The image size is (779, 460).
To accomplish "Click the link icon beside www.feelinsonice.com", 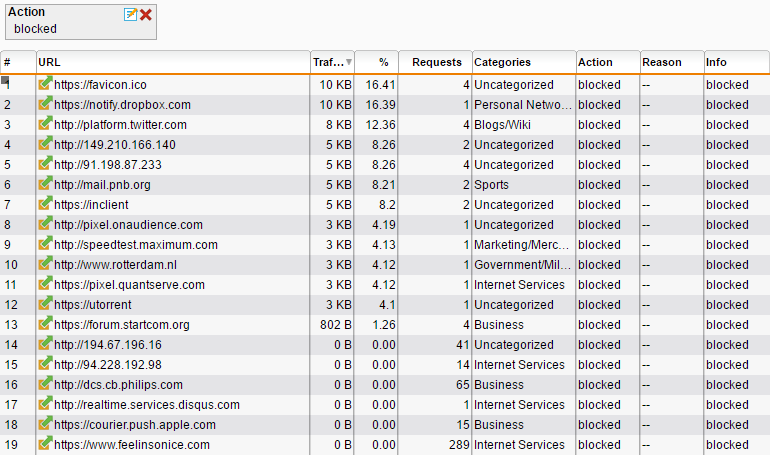I will [45, 444].
